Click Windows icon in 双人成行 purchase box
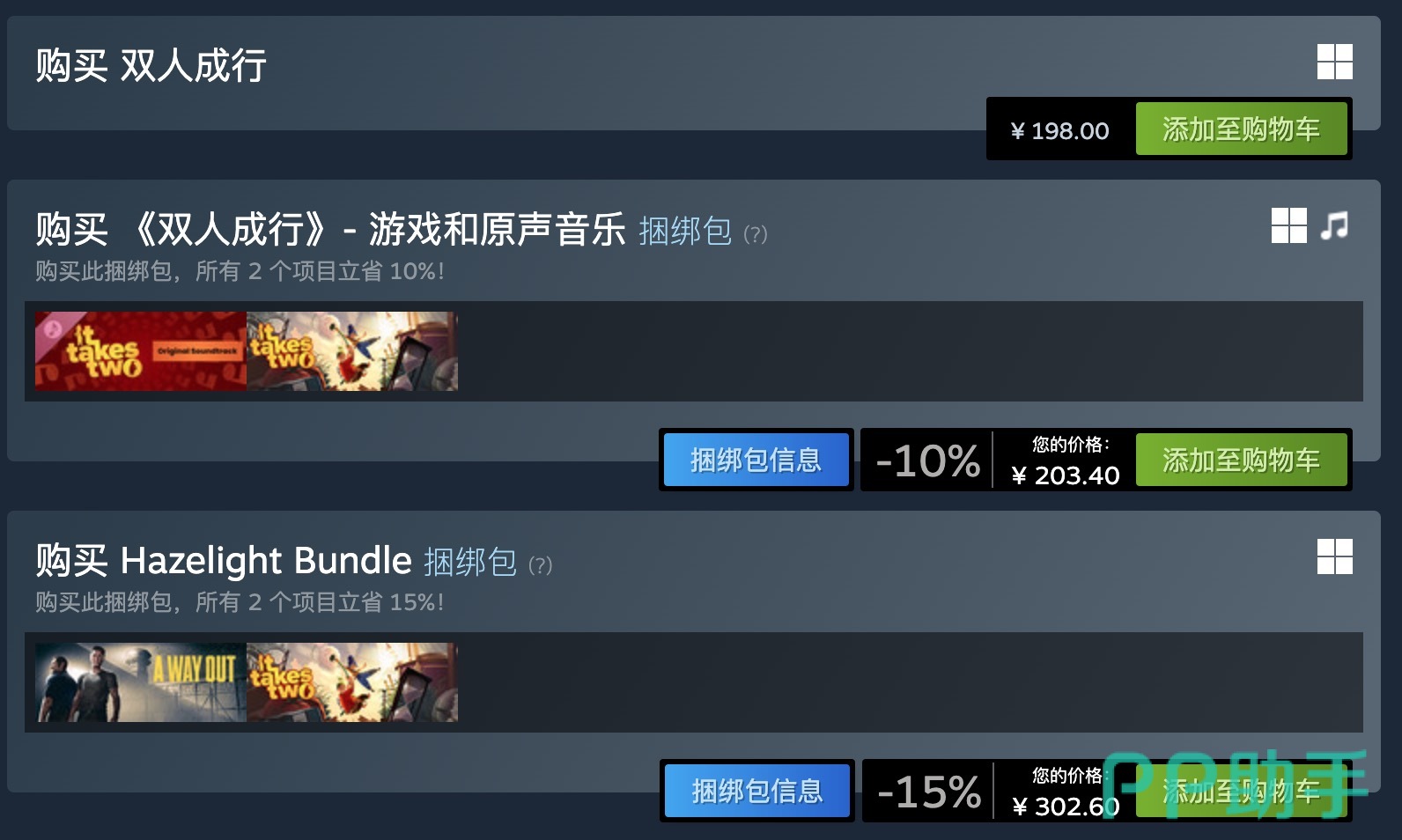The width and height of the screenshot is (1402, 840). (x=1334, y=62)
